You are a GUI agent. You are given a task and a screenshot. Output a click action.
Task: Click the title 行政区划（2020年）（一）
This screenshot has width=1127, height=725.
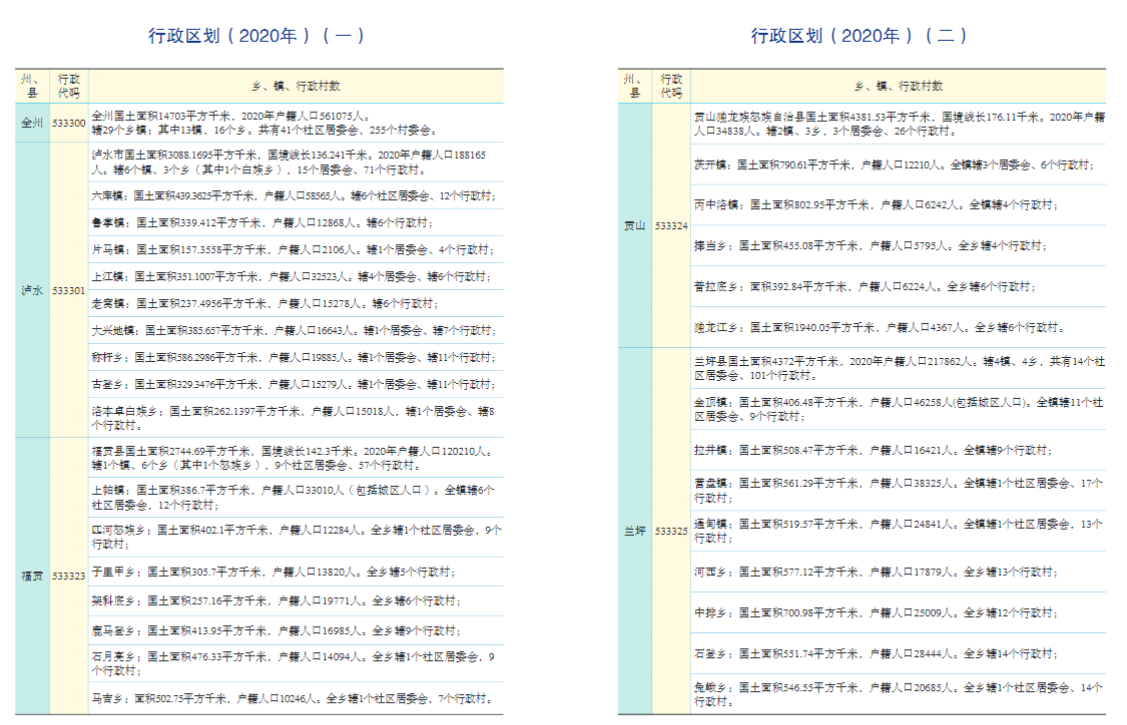point(257,36)
